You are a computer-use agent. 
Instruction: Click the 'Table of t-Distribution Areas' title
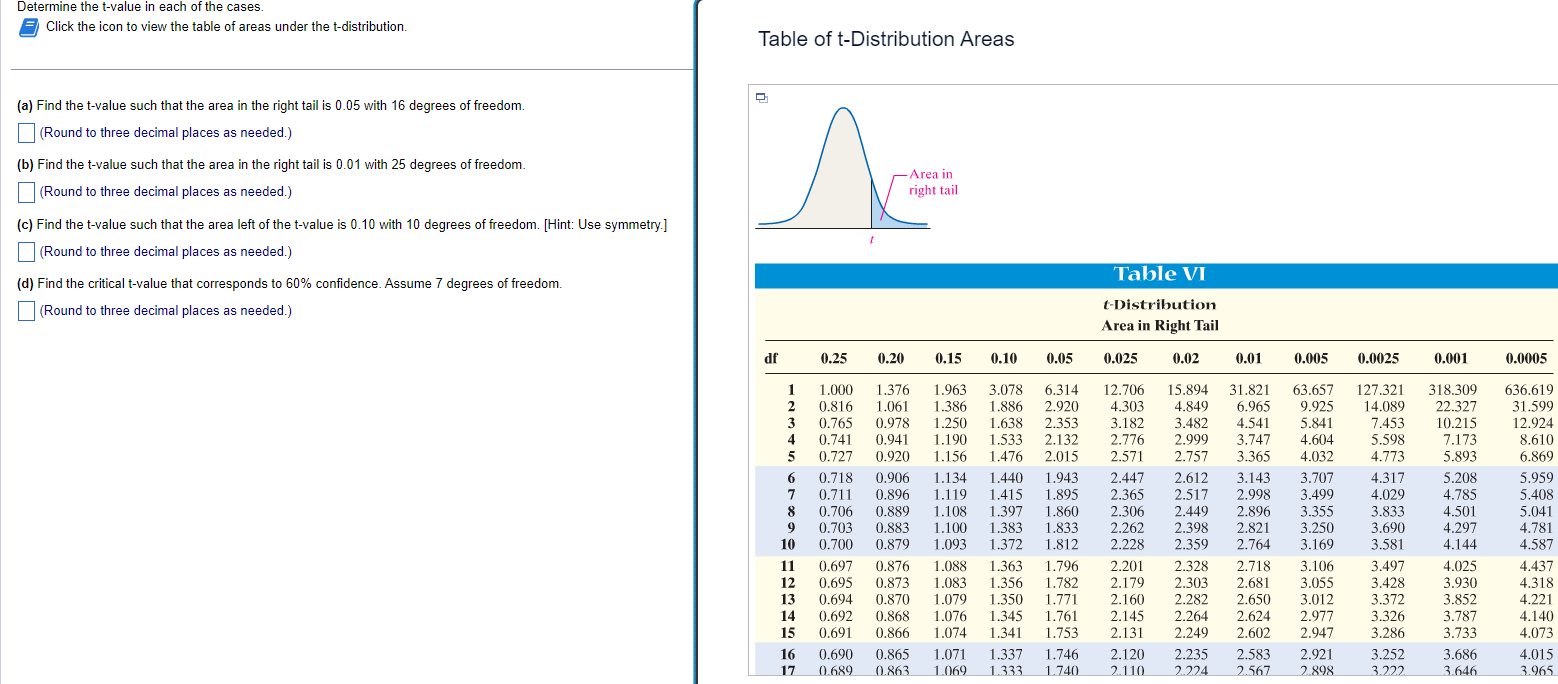click(885, 39)
